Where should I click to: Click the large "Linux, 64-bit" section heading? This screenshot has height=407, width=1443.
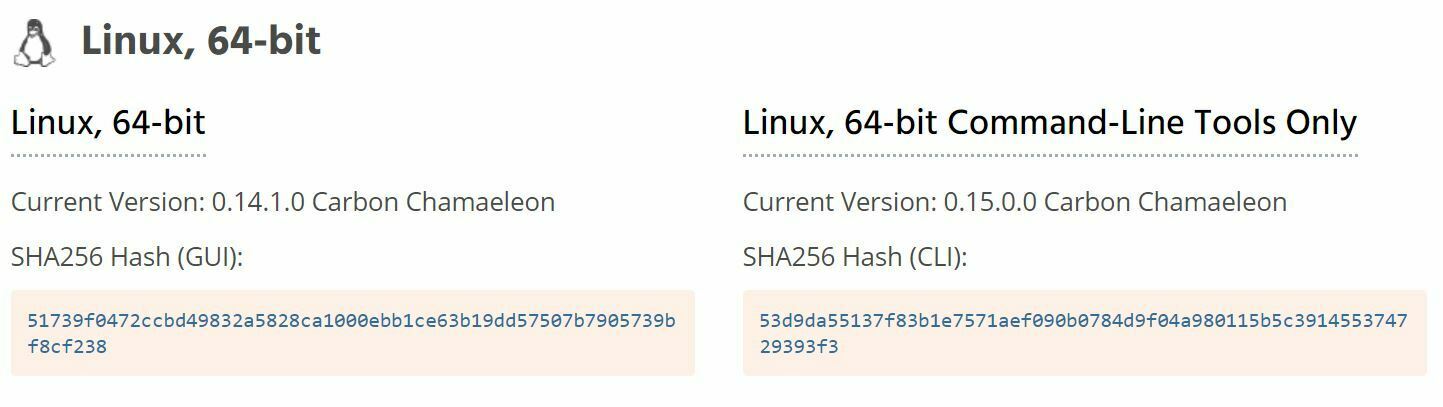200,41
